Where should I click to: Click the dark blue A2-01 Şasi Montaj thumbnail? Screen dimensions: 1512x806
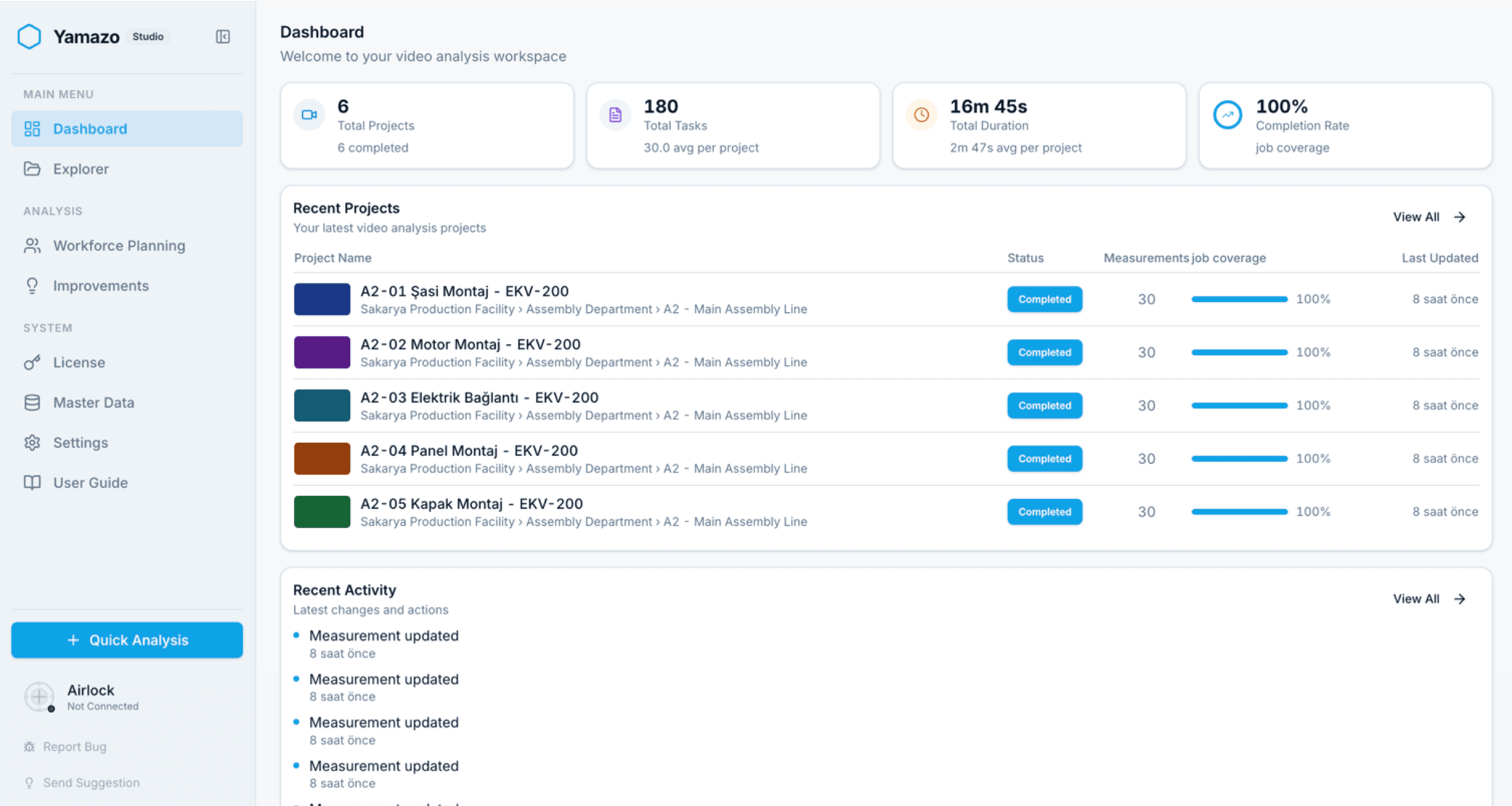322,299
